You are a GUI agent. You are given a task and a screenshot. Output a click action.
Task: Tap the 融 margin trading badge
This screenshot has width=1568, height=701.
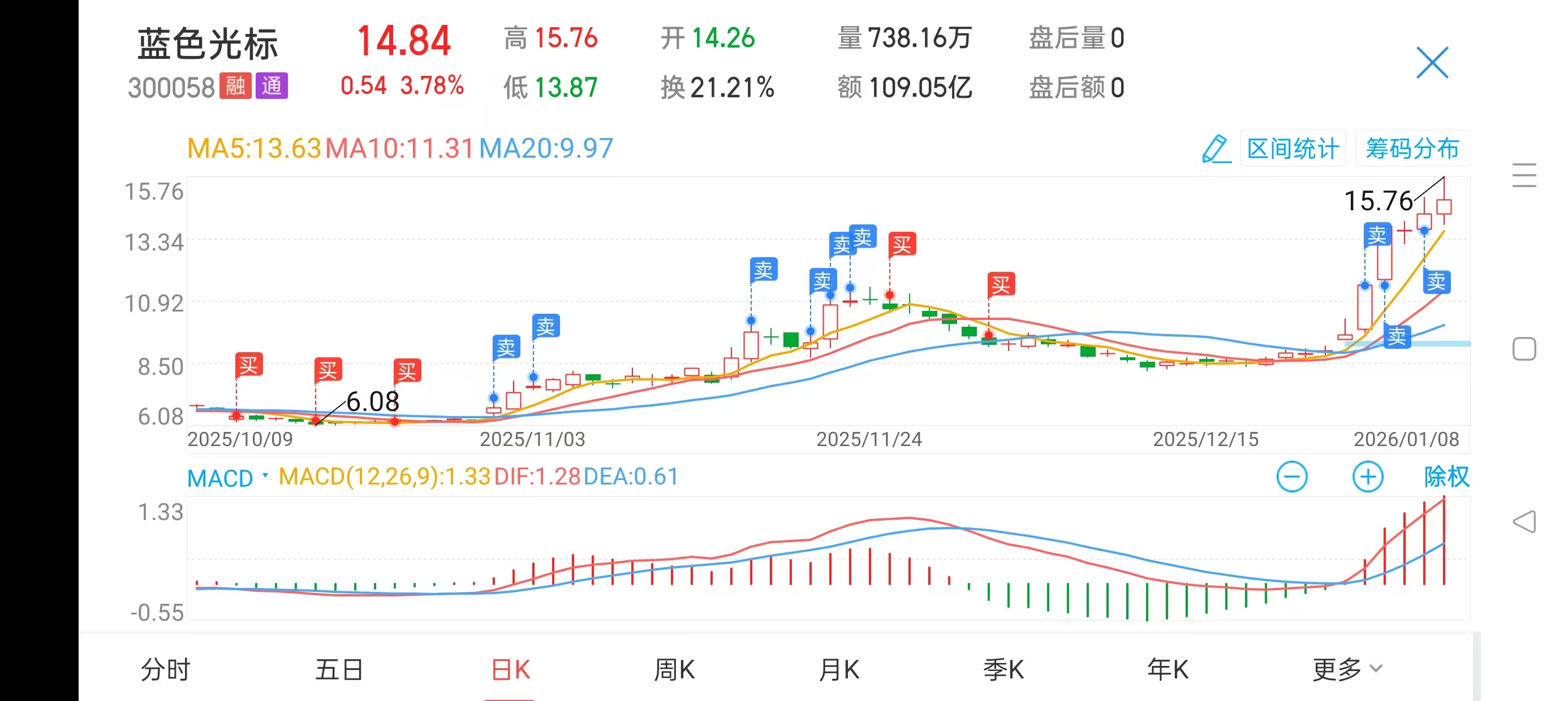coord(235,86)
